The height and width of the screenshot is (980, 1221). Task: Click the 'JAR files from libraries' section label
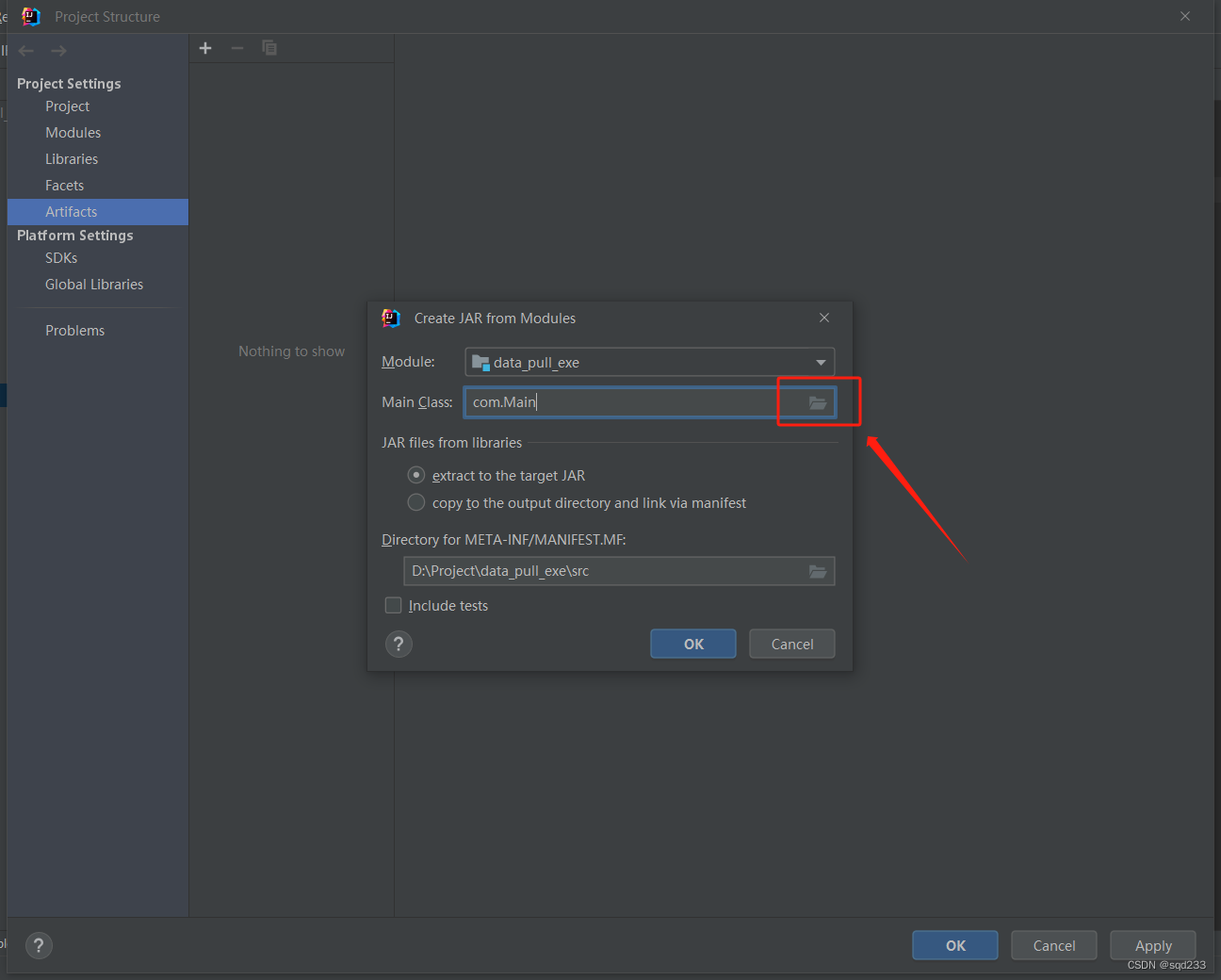451,443
